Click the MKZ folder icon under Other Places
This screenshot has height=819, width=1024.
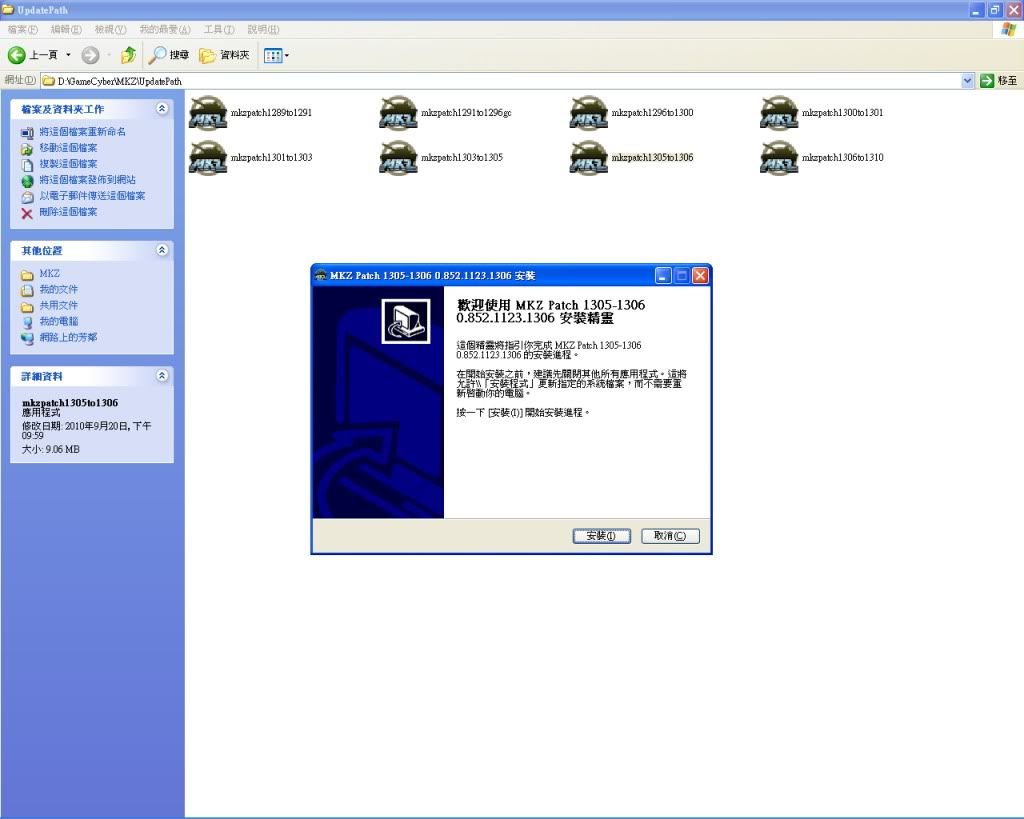tap(27, 274)
